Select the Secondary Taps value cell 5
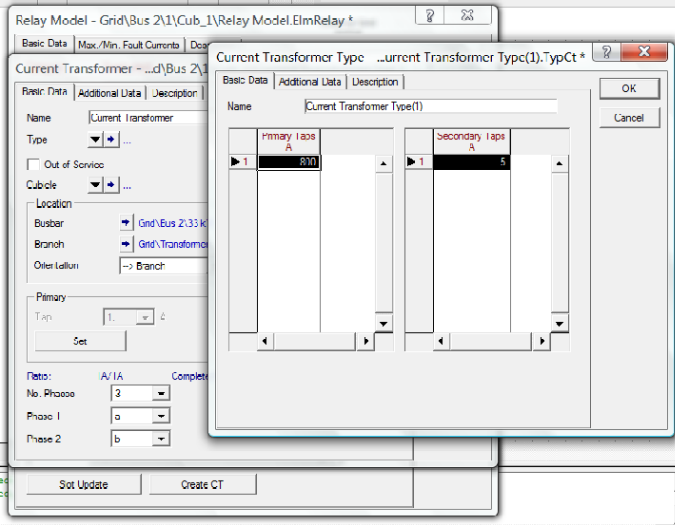This screenshot has height=525, width=675. coord(471,162)
